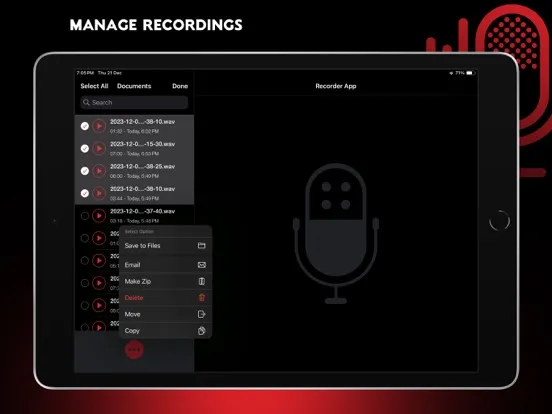Click the '01:32 - Today, 6:02 PM' subtitle
552x414 pixels.
coord(134,131)
